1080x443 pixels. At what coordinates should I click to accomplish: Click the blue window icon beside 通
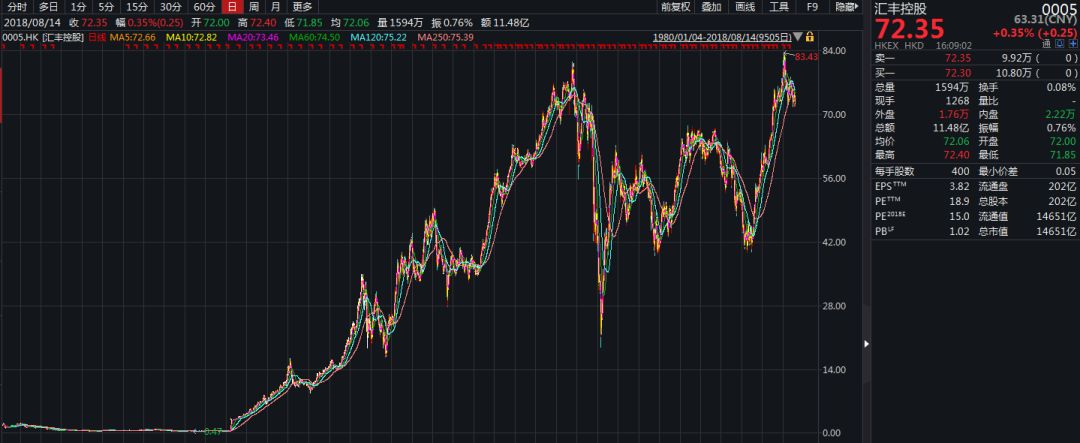pyautogui.click(x=1059, y=44)
